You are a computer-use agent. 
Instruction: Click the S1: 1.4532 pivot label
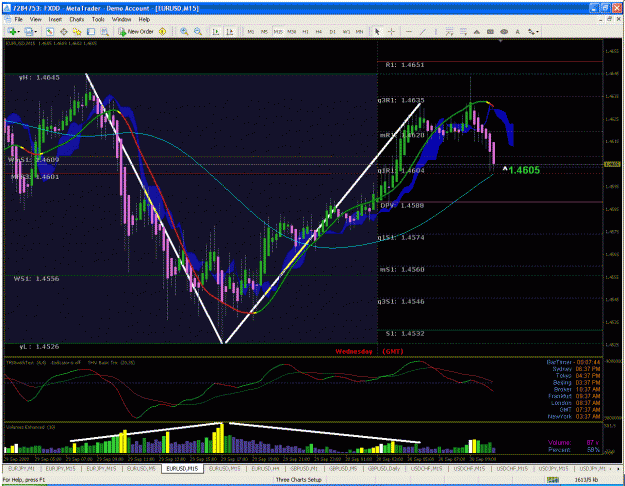(x=405, y=333)
